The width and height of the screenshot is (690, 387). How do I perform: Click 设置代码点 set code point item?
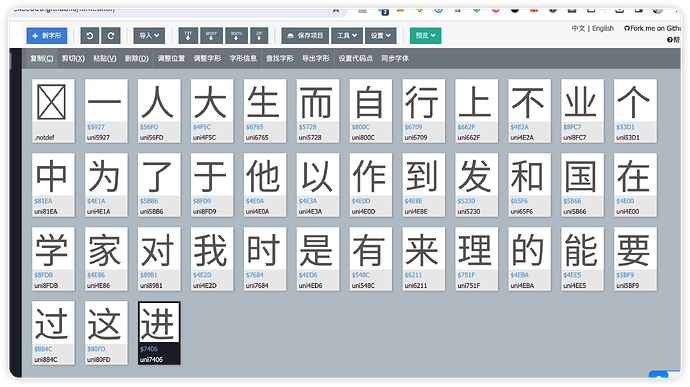[x=356, y=59]
